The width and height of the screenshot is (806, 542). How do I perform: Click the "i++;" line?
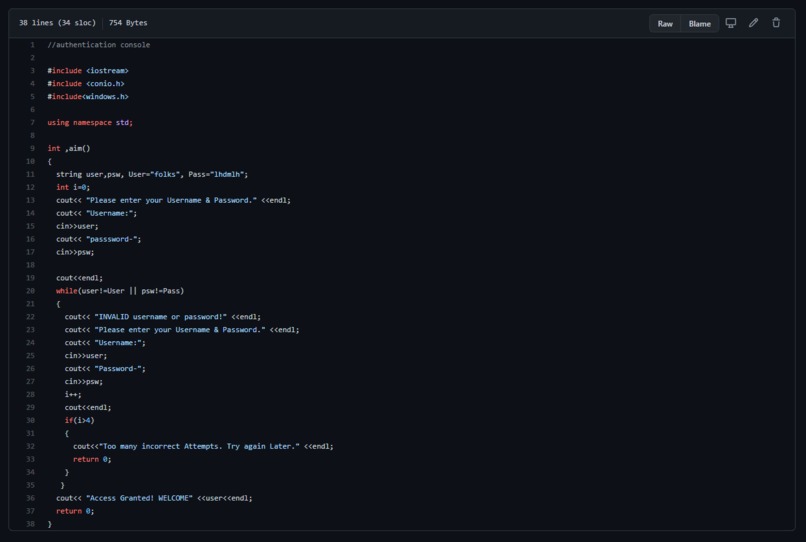pos(73,394)
